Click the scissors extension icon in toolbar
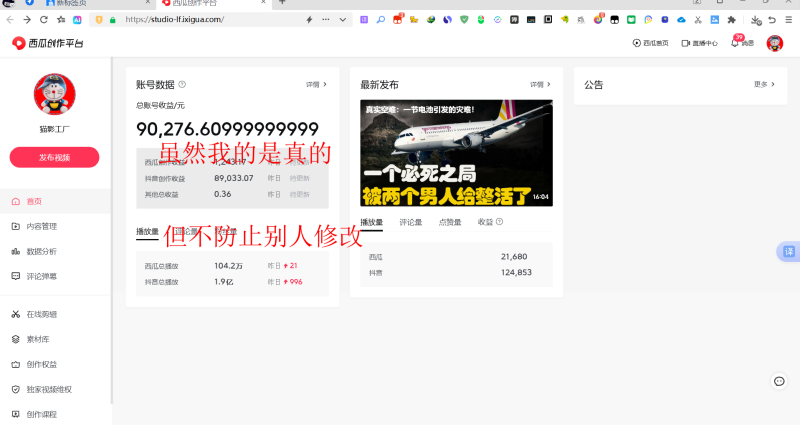The image size is (800, 425). (x=698, y=19)
